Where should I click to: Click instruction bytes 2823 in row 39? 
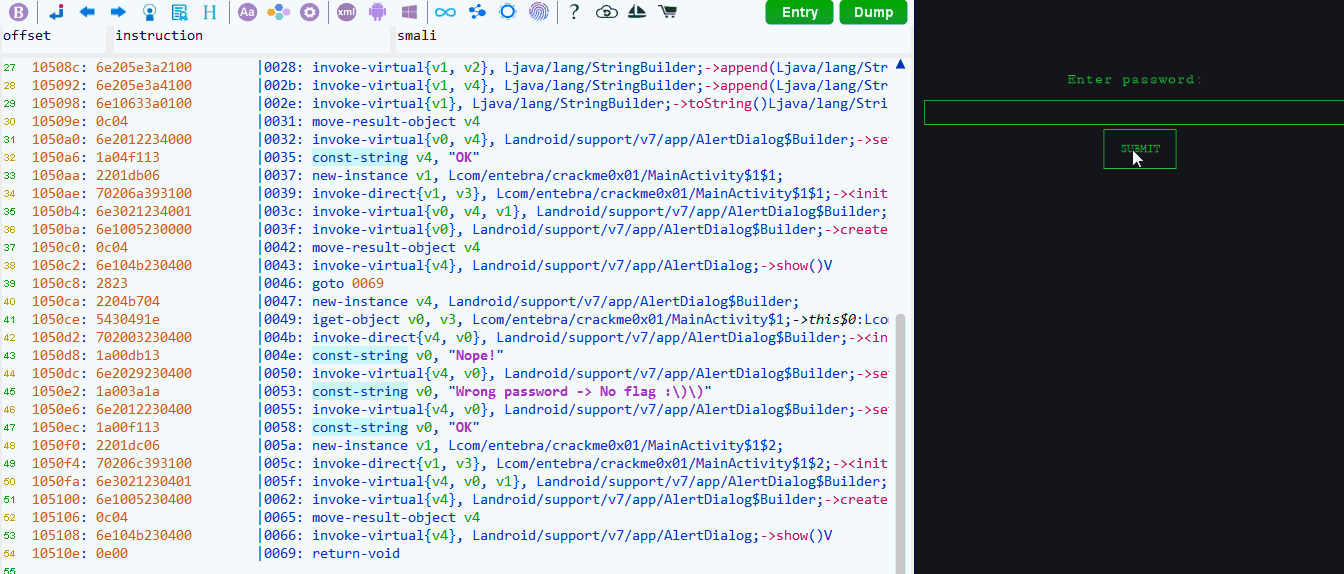coord(112,283)
